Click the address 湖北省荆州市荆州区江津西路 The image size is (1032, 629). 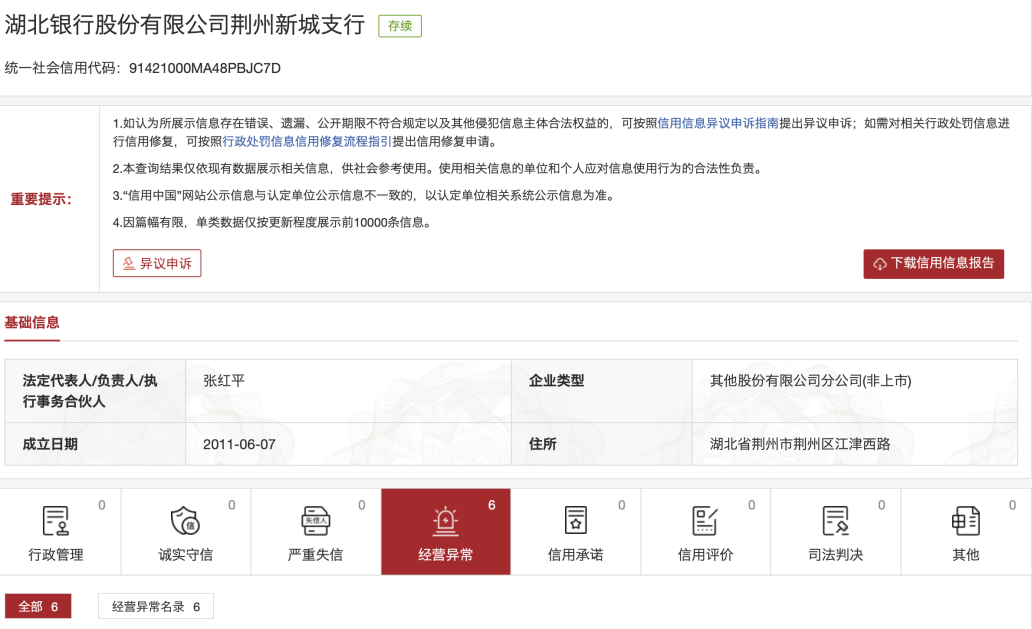799,444
